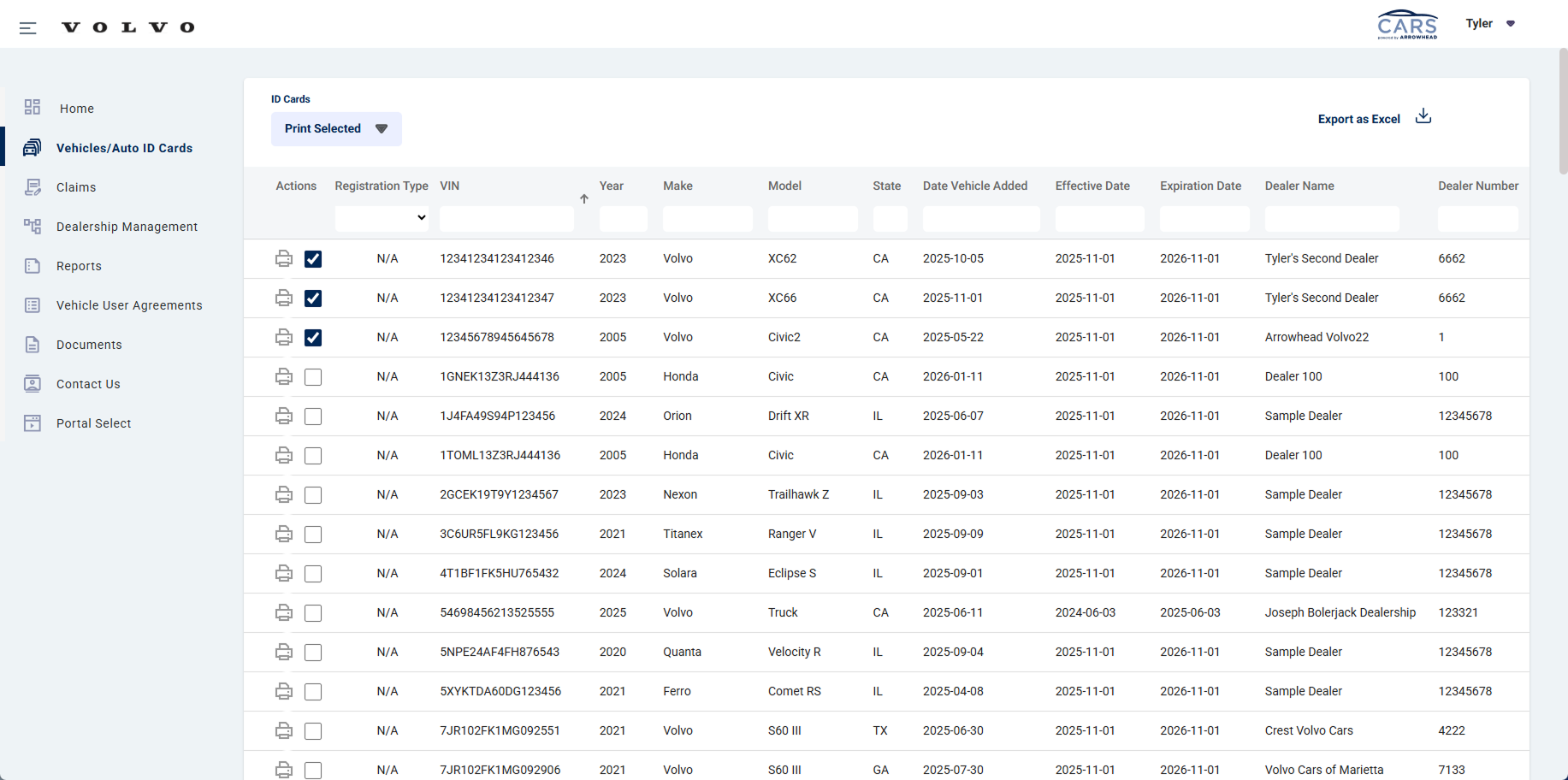Click the CARS Arrowhead logo
Image resolution: width=1568 pixels, height=780 pixels.
point(1407,25)
